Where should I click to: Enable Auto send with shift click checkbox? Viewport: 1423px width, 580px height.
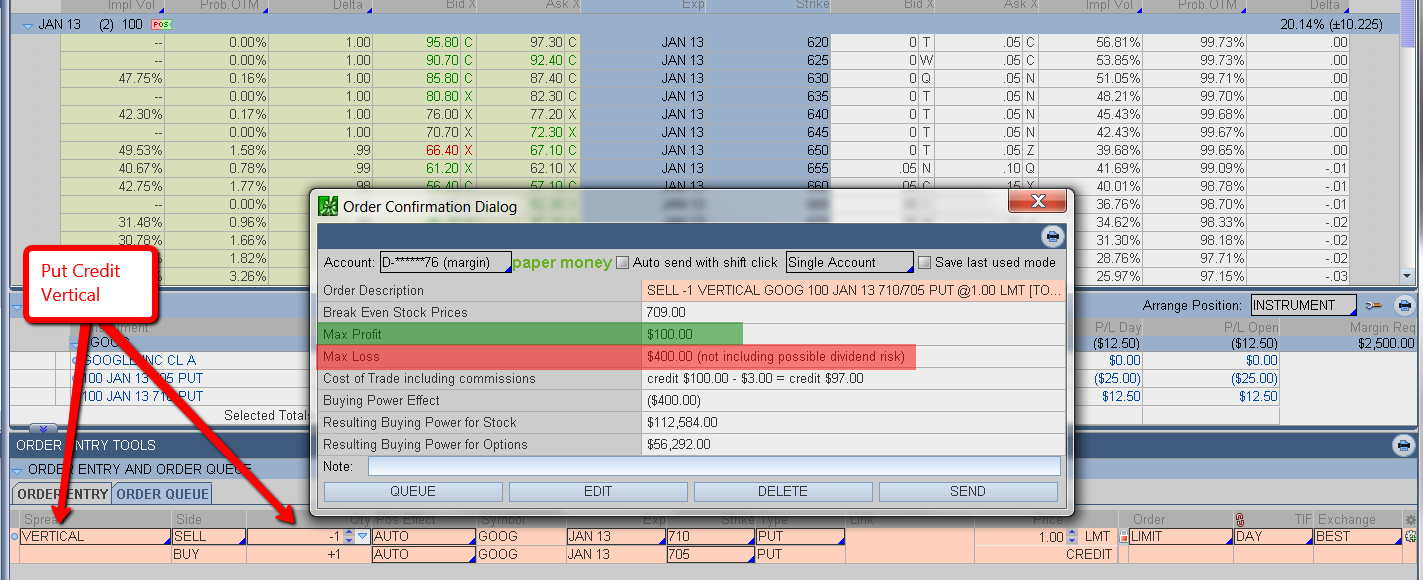623,263
